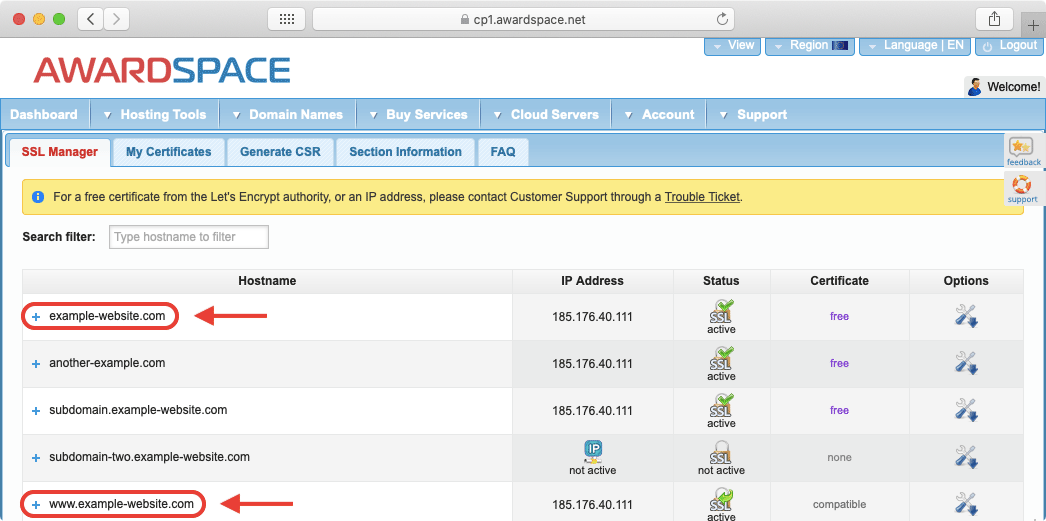Switch to Generate CSR tab
The width and height of the screenshot is (1046, 521).
[x=280, y=152]
